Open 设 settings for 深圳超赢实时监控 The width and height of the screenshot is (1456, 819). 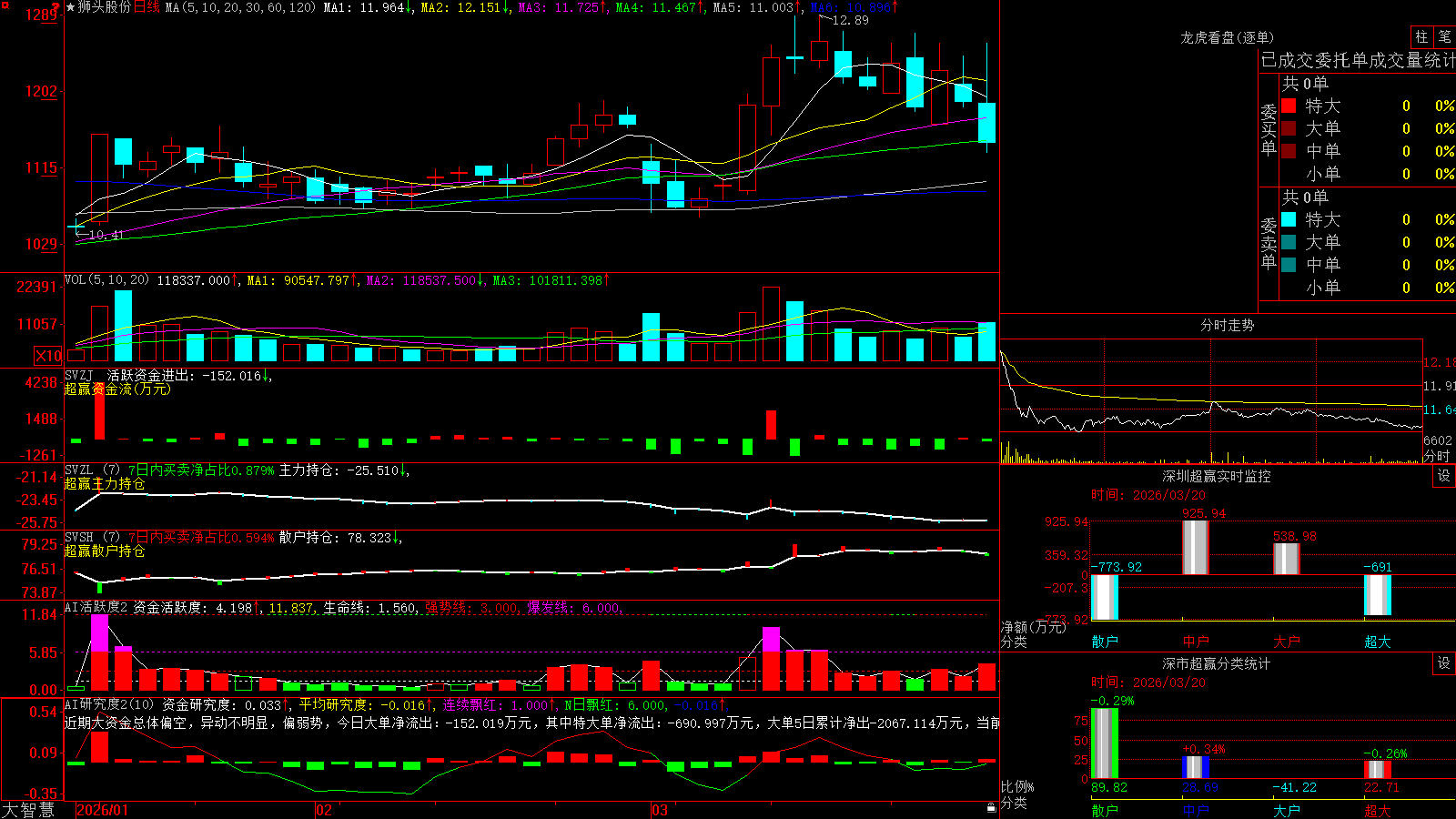1444,476
